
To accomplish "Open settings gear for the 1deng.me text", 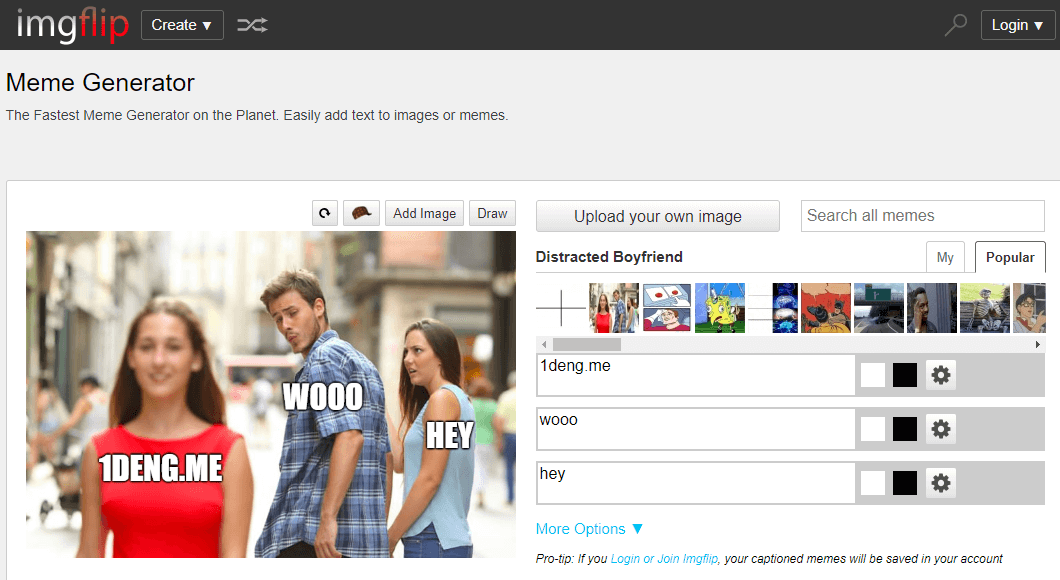I will 940,374.
